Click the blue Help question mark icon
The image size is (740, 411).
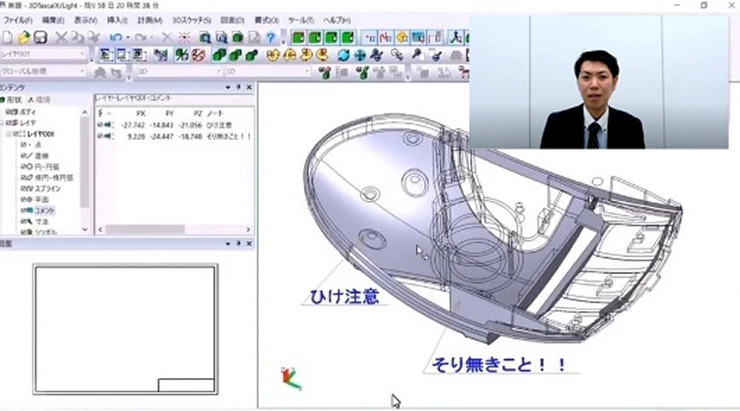[x=270, y=38]
